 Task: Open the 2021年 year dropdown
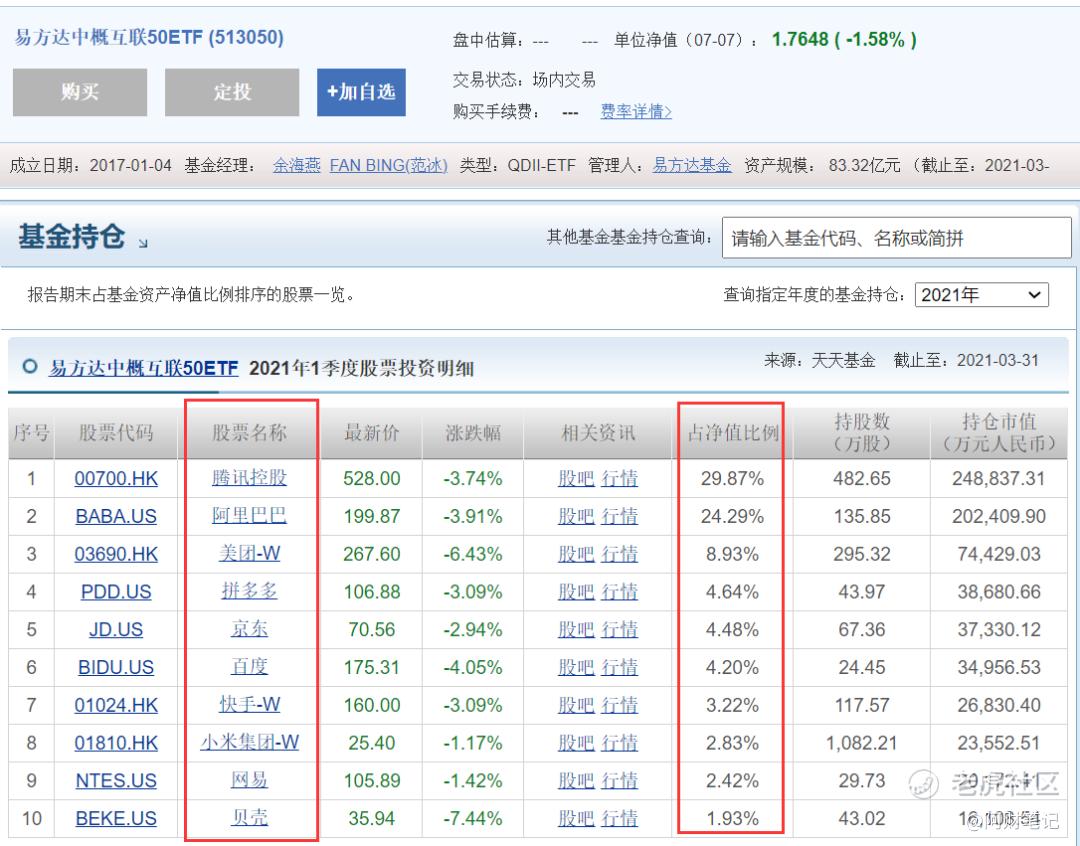[x=982, y=295]
